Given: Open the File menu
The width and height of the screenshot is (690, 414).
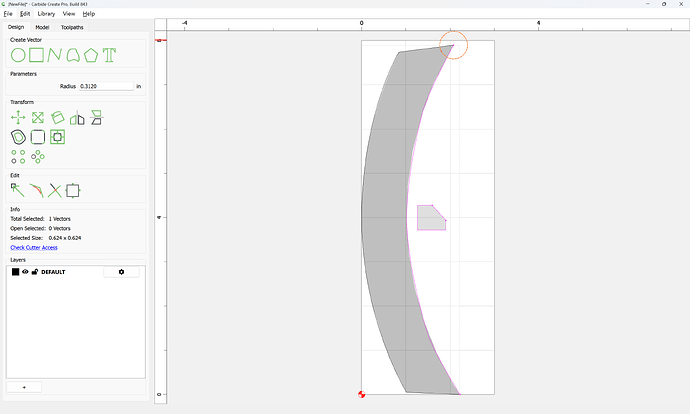Looking at the screenshot, I should point(8,14).
